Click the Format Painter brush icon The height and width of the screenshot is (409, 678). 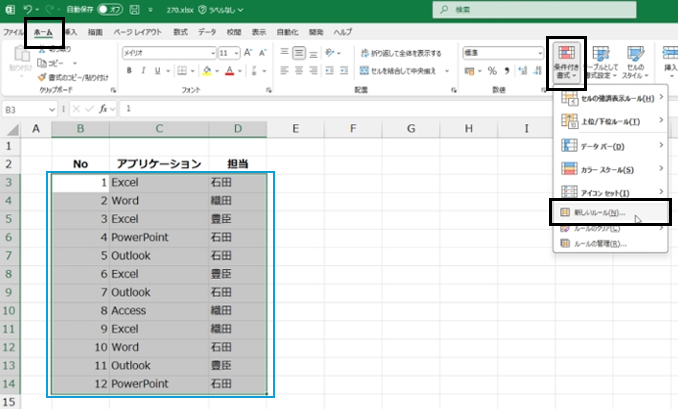41,76
